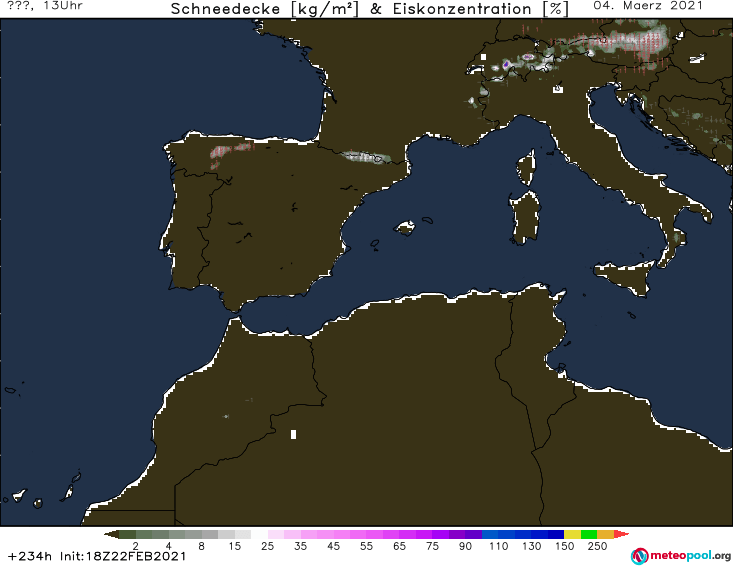Click legend value '65'
Viewport: 733px width, 566px height.
coord(399,546)
